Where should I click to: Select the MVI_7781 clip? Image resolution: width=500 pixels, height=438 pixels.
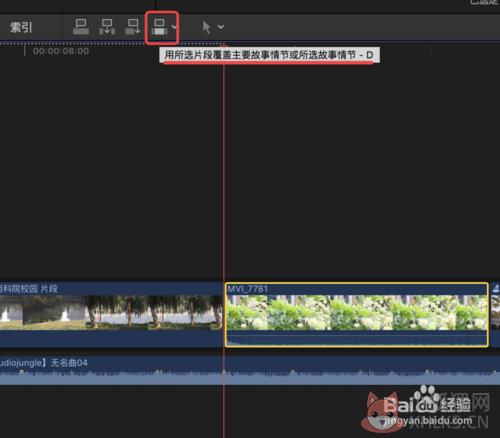click(357, 315)
